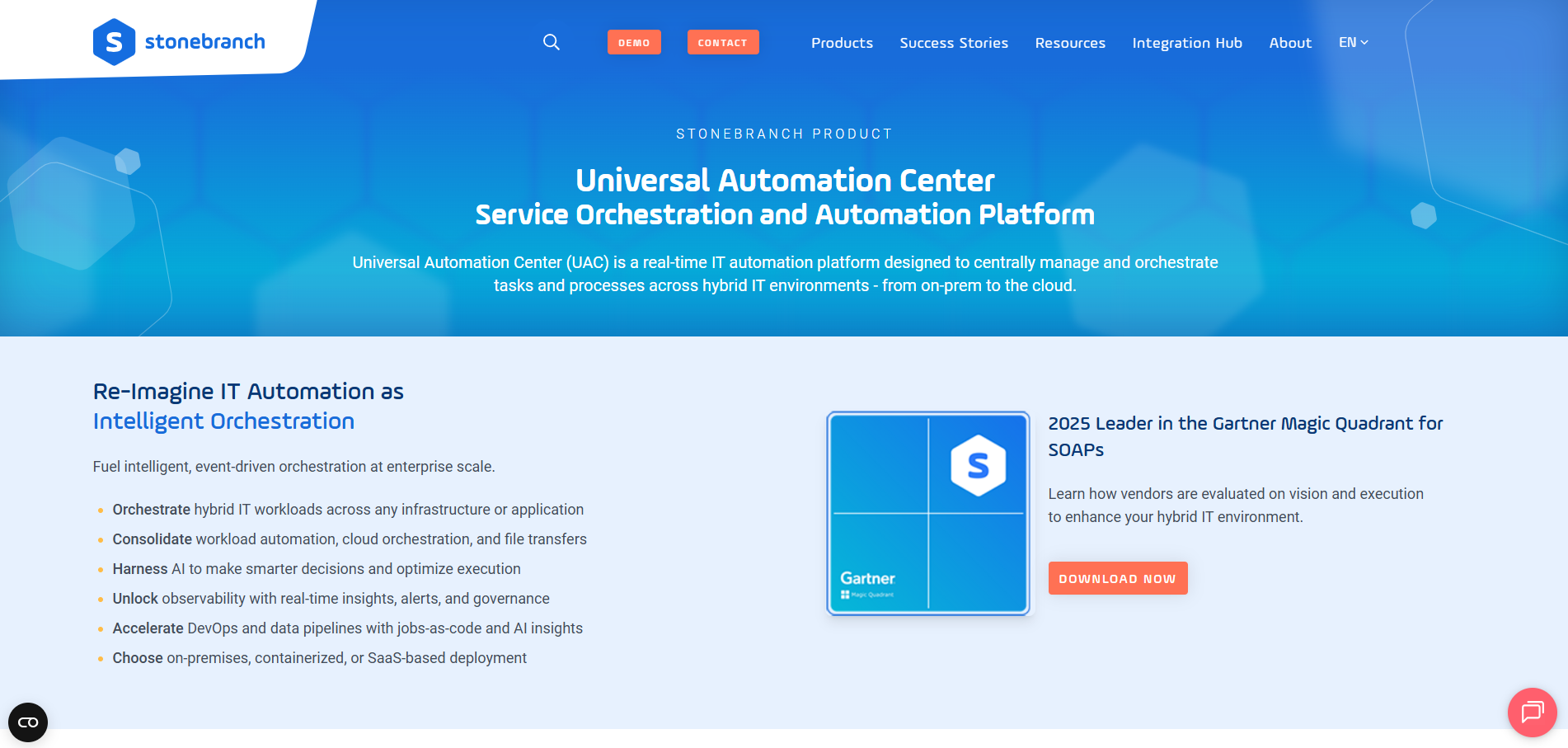Click the 'Universal Automation Center' hero title
The image size is (1568, 748).
(x=785, y=180)
